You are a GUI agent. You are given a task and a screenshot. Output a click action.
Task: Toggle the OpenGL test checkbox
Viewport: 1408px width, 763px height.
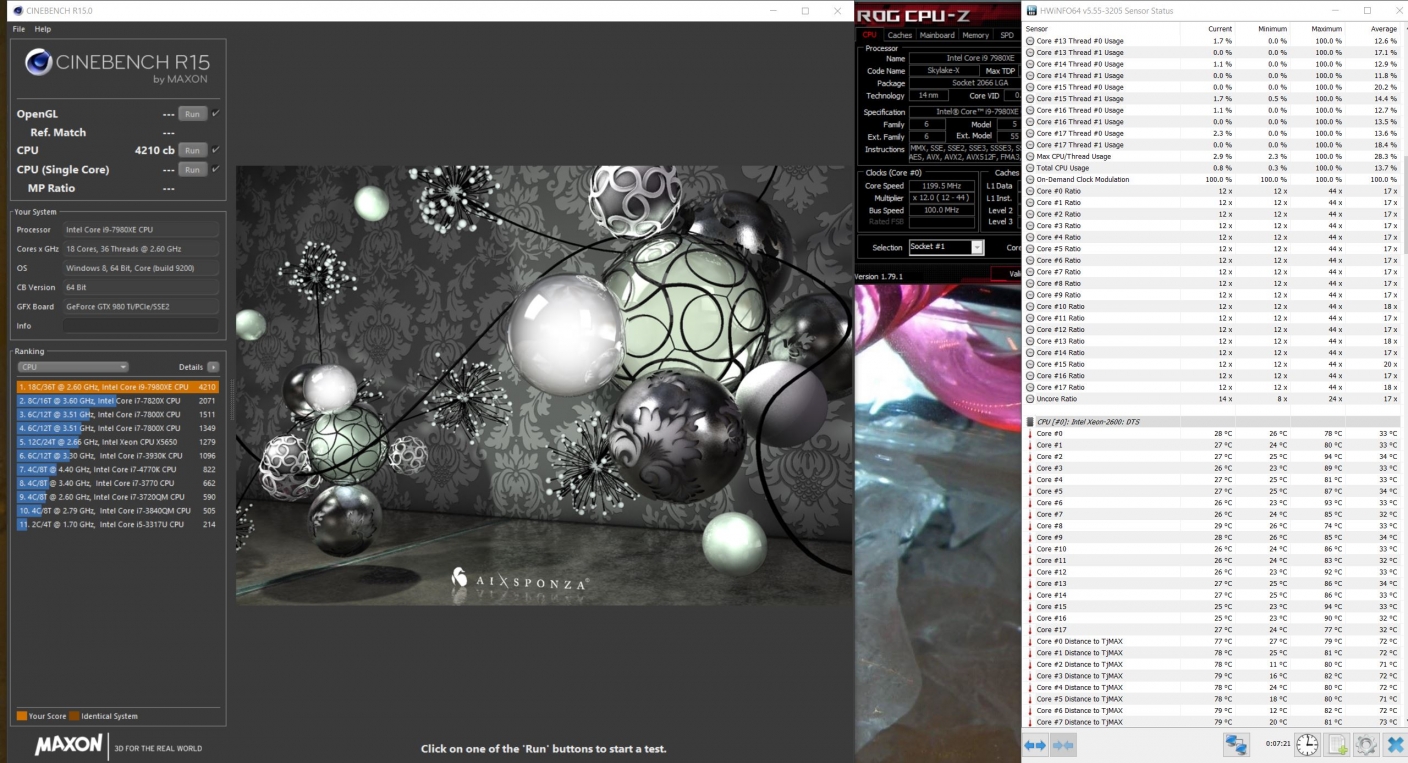click(x=215, y=114)
